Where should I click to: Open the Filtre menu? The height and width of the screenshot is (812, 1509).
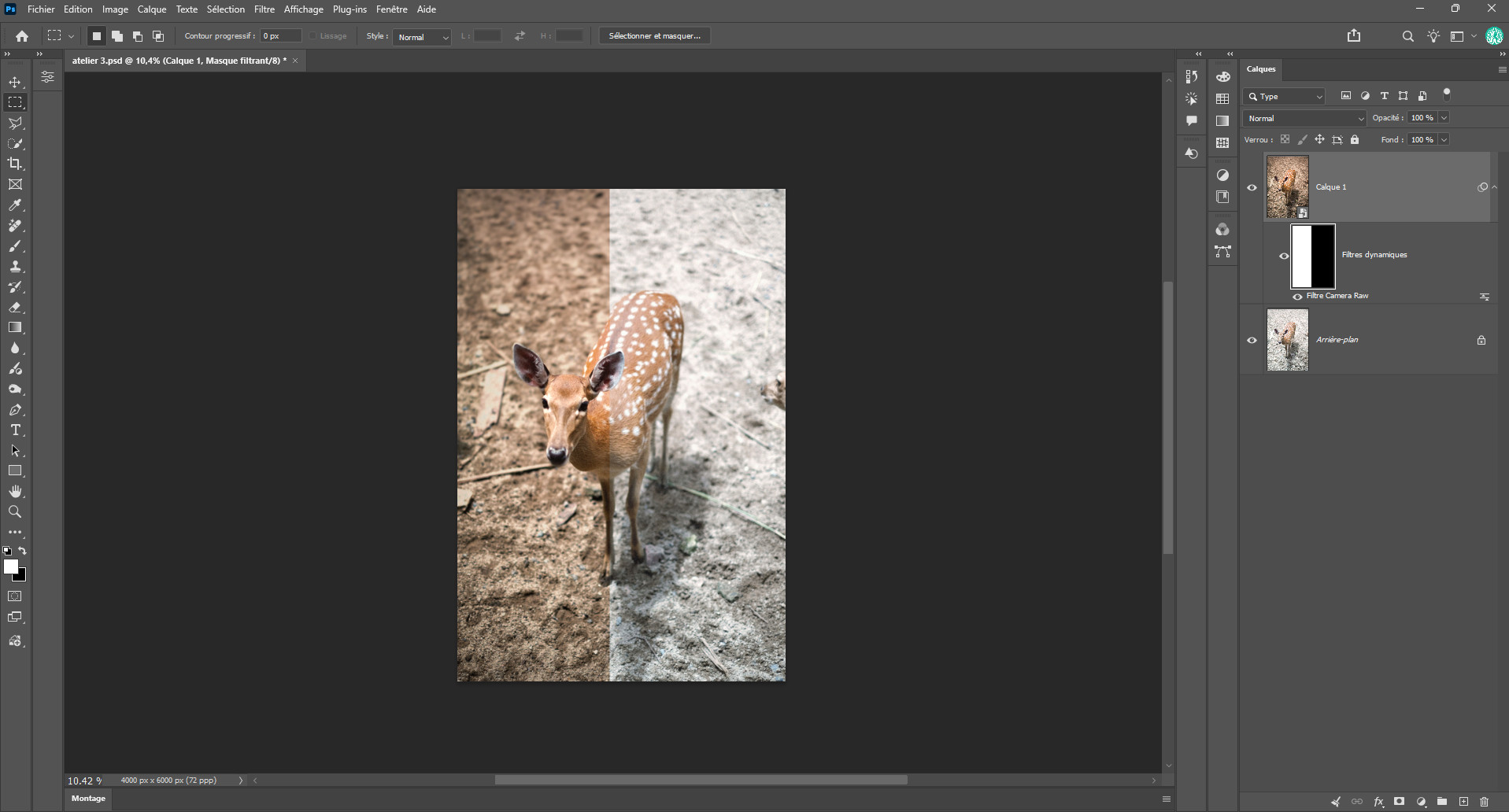(x=264, y=9)
